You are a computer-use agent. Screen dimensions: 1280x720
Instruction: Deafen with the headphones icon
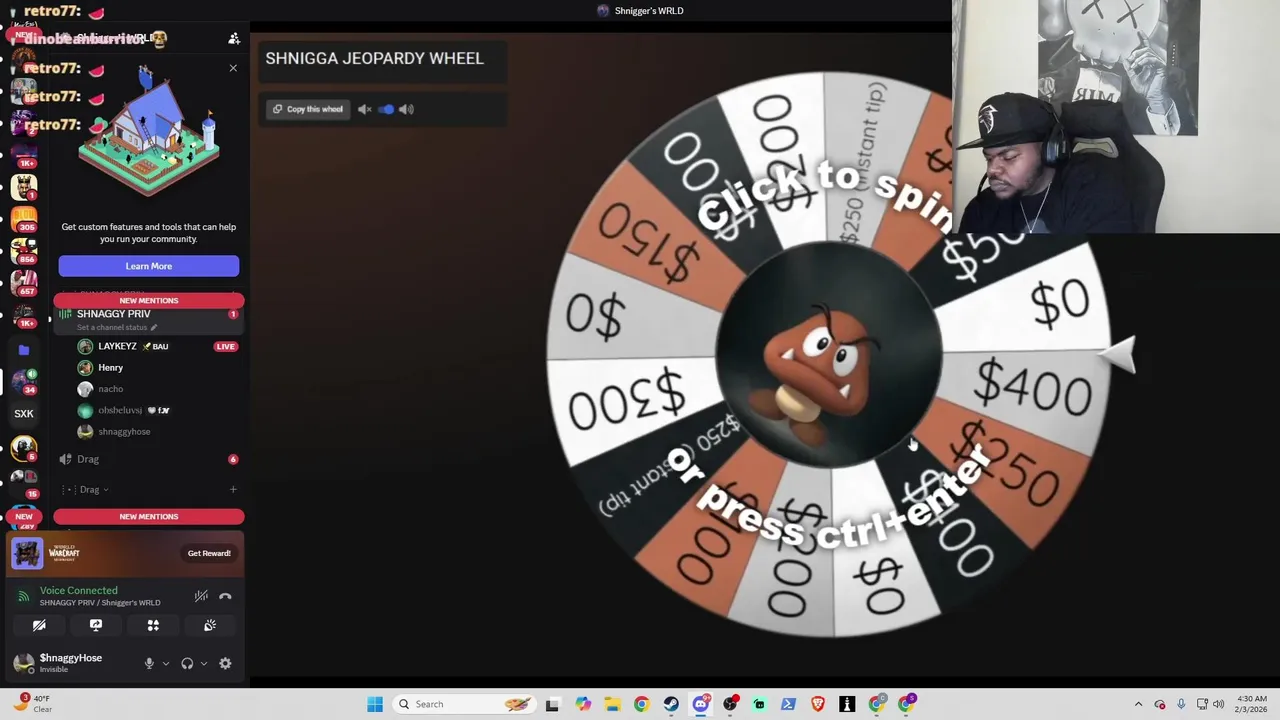(x=187, y=663)
